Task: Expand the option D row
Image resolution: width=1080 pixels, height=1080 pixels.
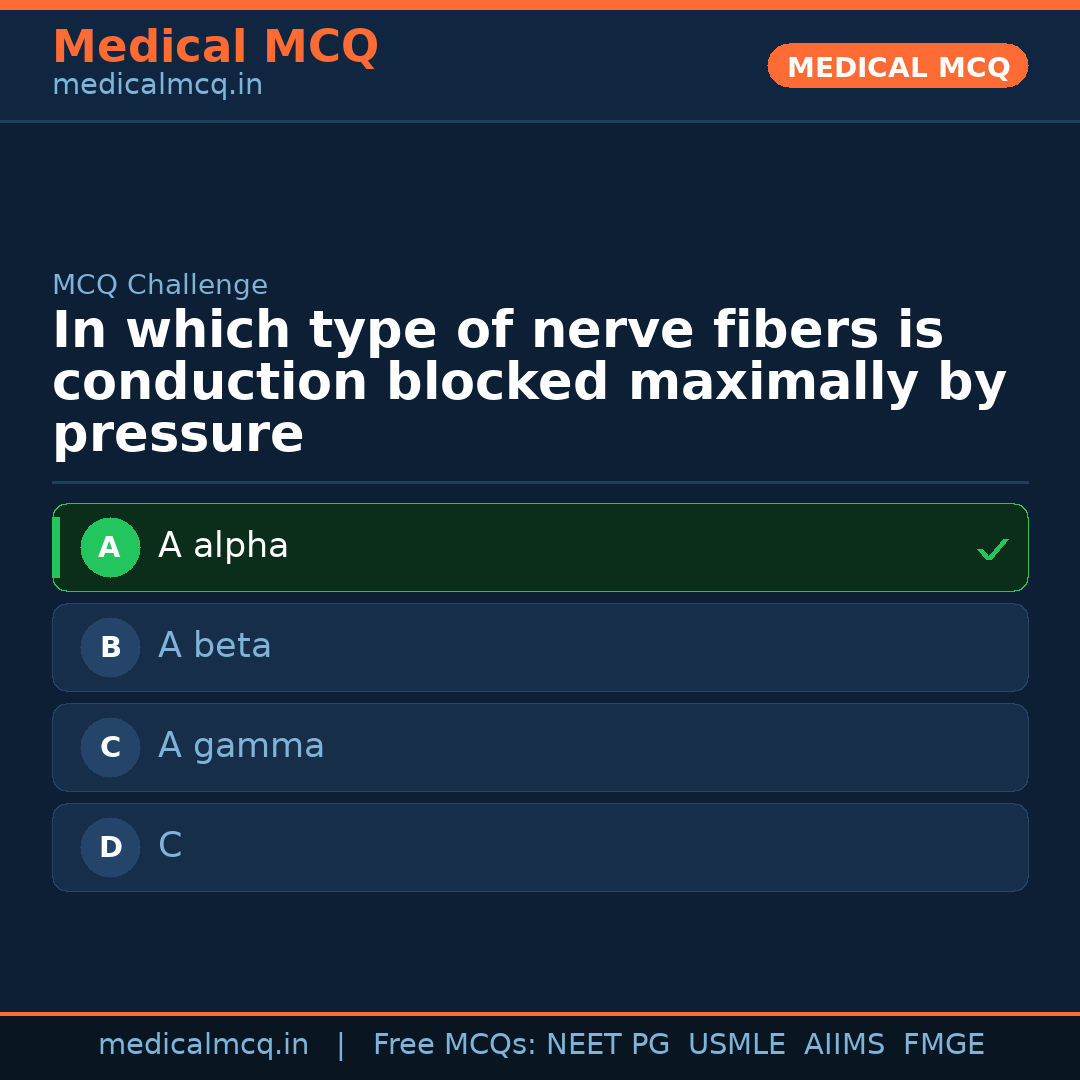Action: [x=540, y=847]
